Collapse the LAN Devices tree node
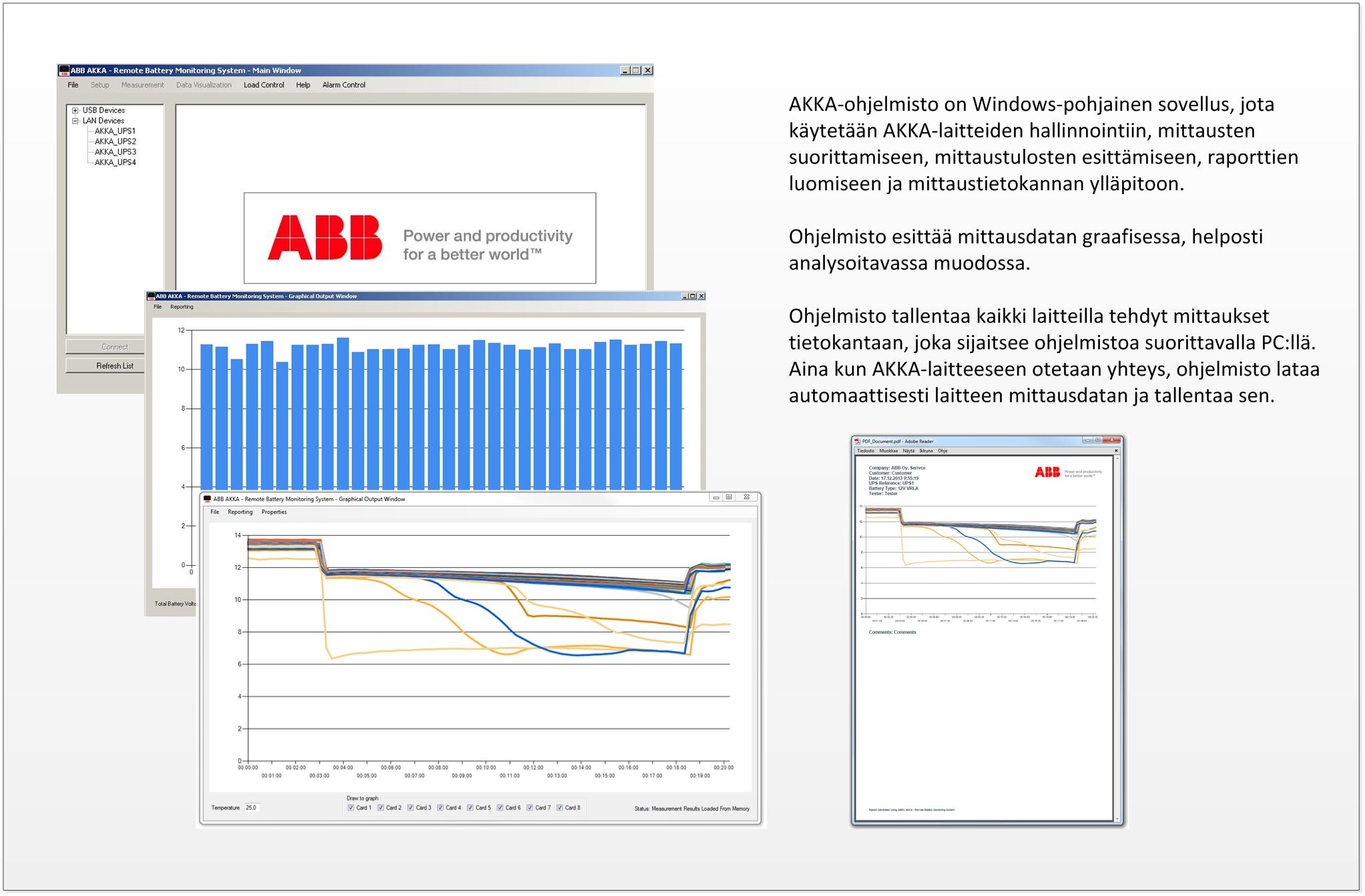Screen dimensions: 1365x896 75,121
